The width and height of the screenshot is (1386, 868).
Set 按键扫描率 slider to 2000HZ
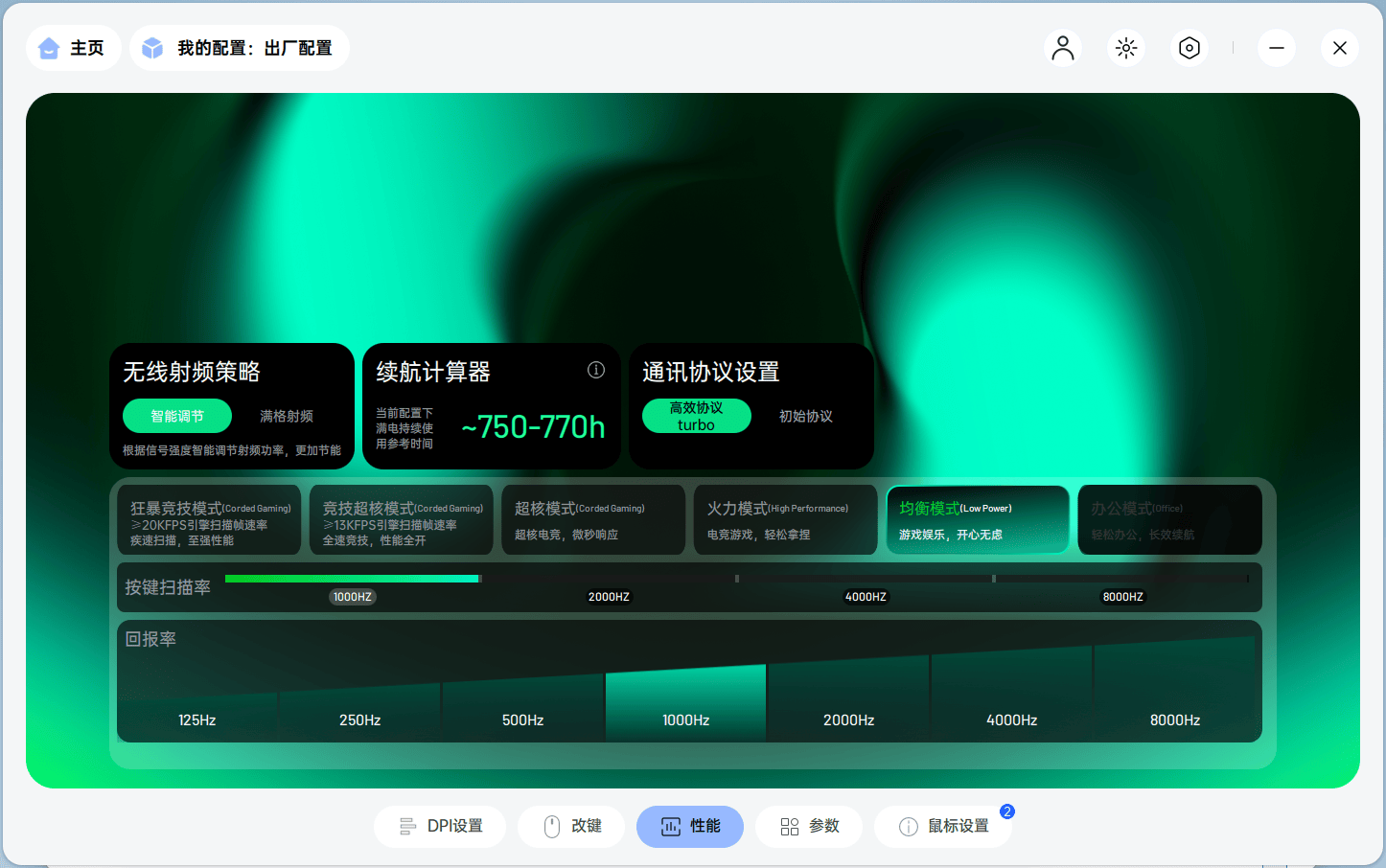tap(609, 578)
